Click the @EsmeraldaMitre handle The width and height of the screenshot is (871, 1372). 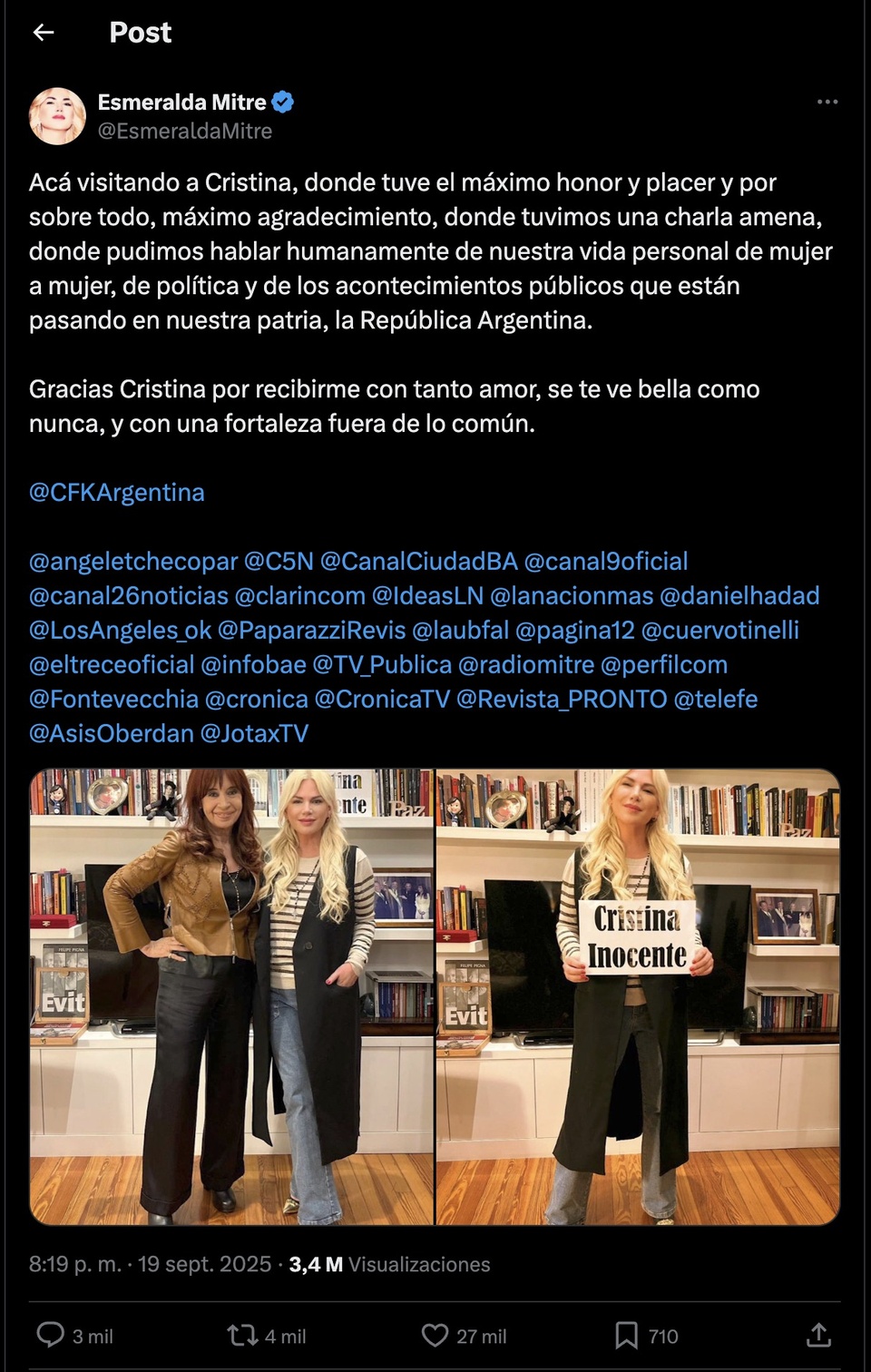[x=185, y=132]
